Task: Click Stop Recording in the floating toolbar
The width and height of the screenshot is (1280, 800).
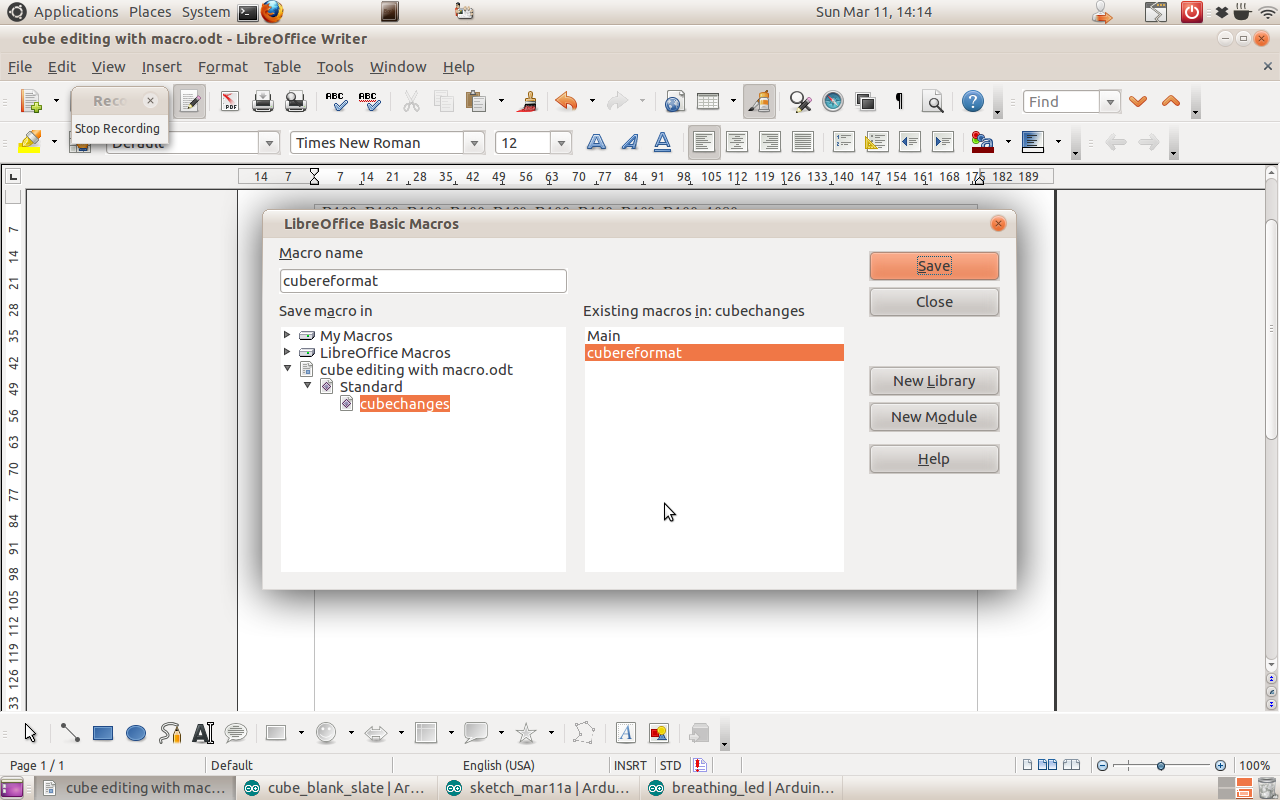Action: tap(117, 128)
